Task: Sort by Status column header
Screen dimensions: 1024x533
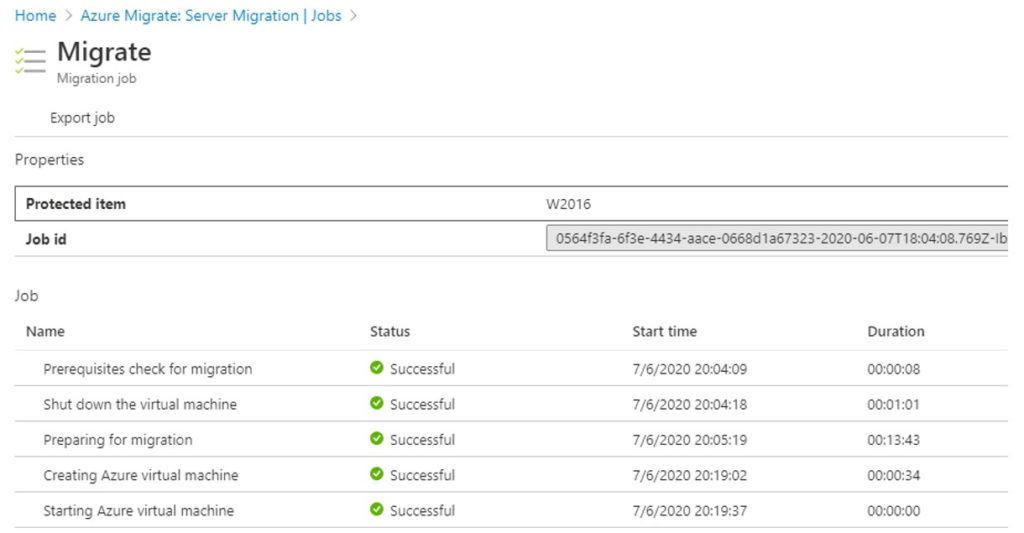Action: click(390, 331)
